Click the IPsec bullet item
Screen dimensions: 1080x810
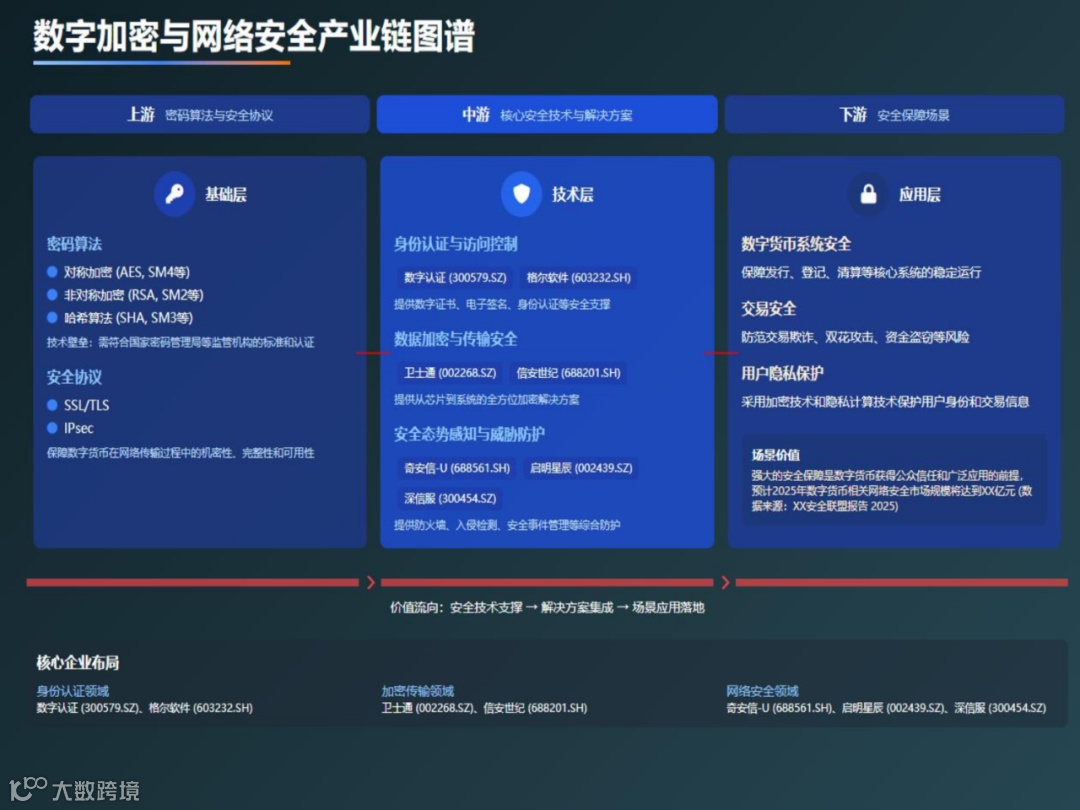point(70,428)
